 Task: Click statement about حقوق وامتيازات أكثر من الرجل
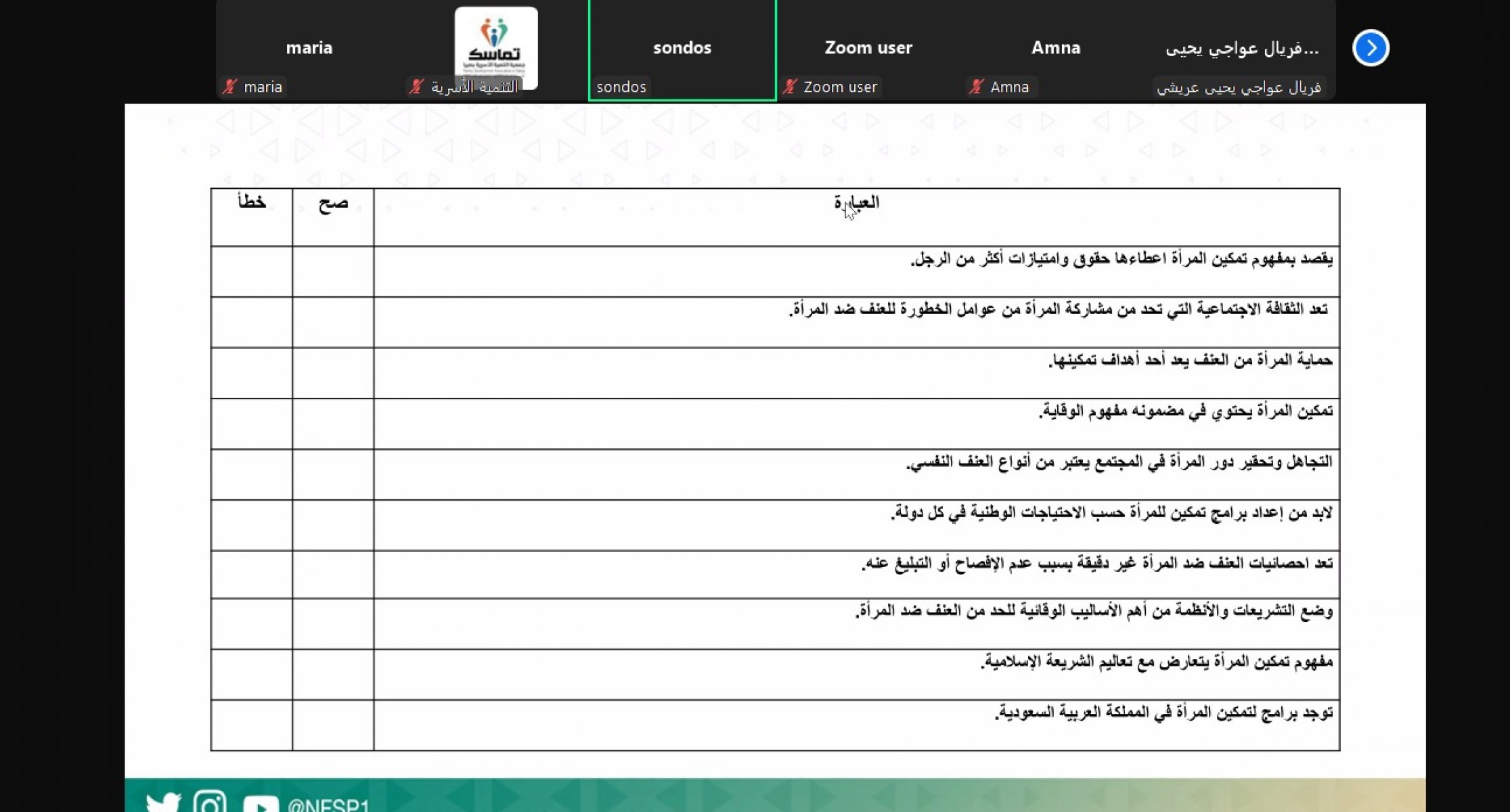1121,259
